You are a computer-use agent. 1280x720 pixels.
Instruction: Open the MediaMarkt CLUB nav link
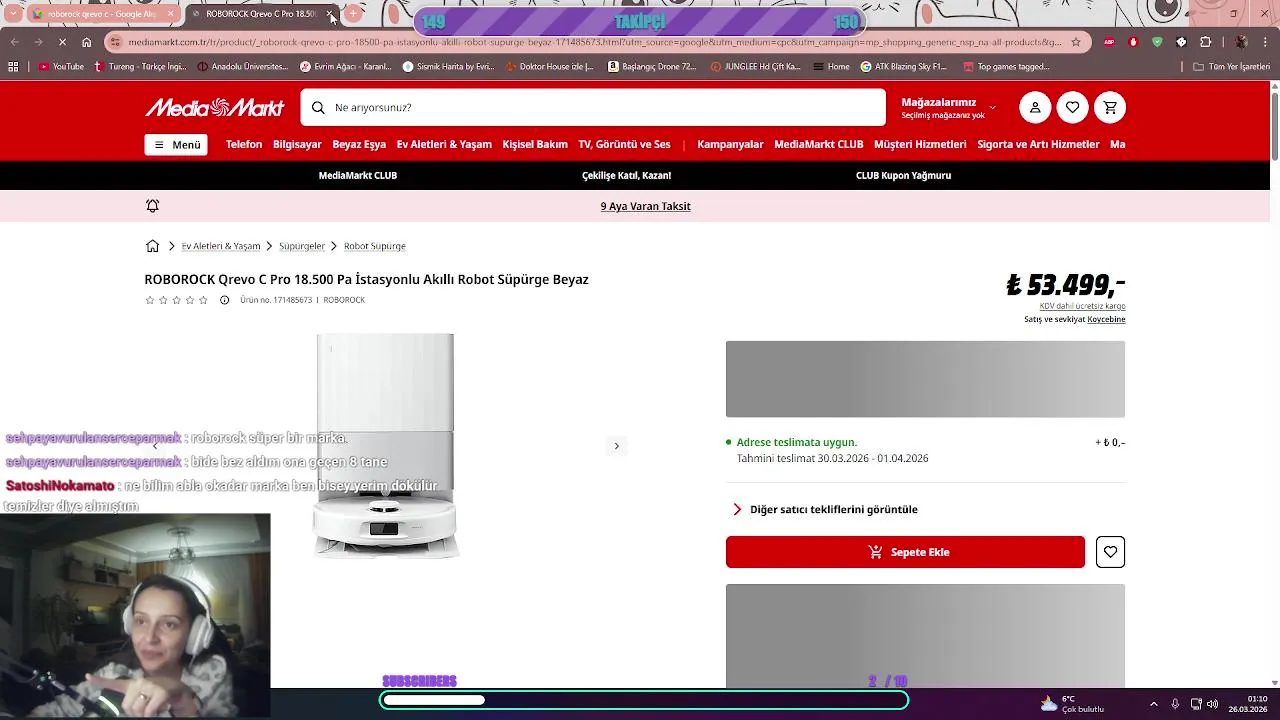pyautogui.click(x=818, y=144)
